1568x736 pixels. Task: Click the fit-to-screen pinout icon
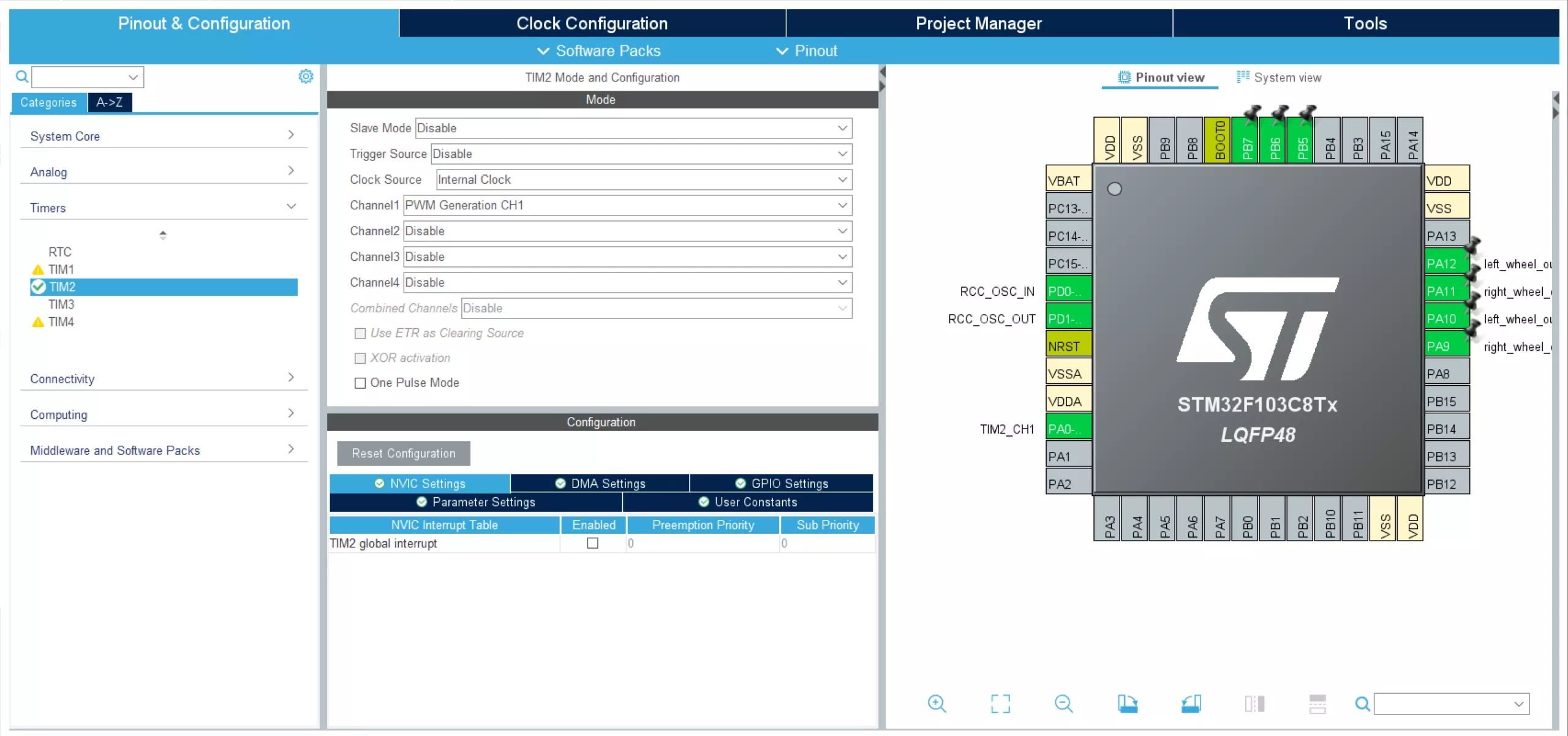[x=1000, y=704]
